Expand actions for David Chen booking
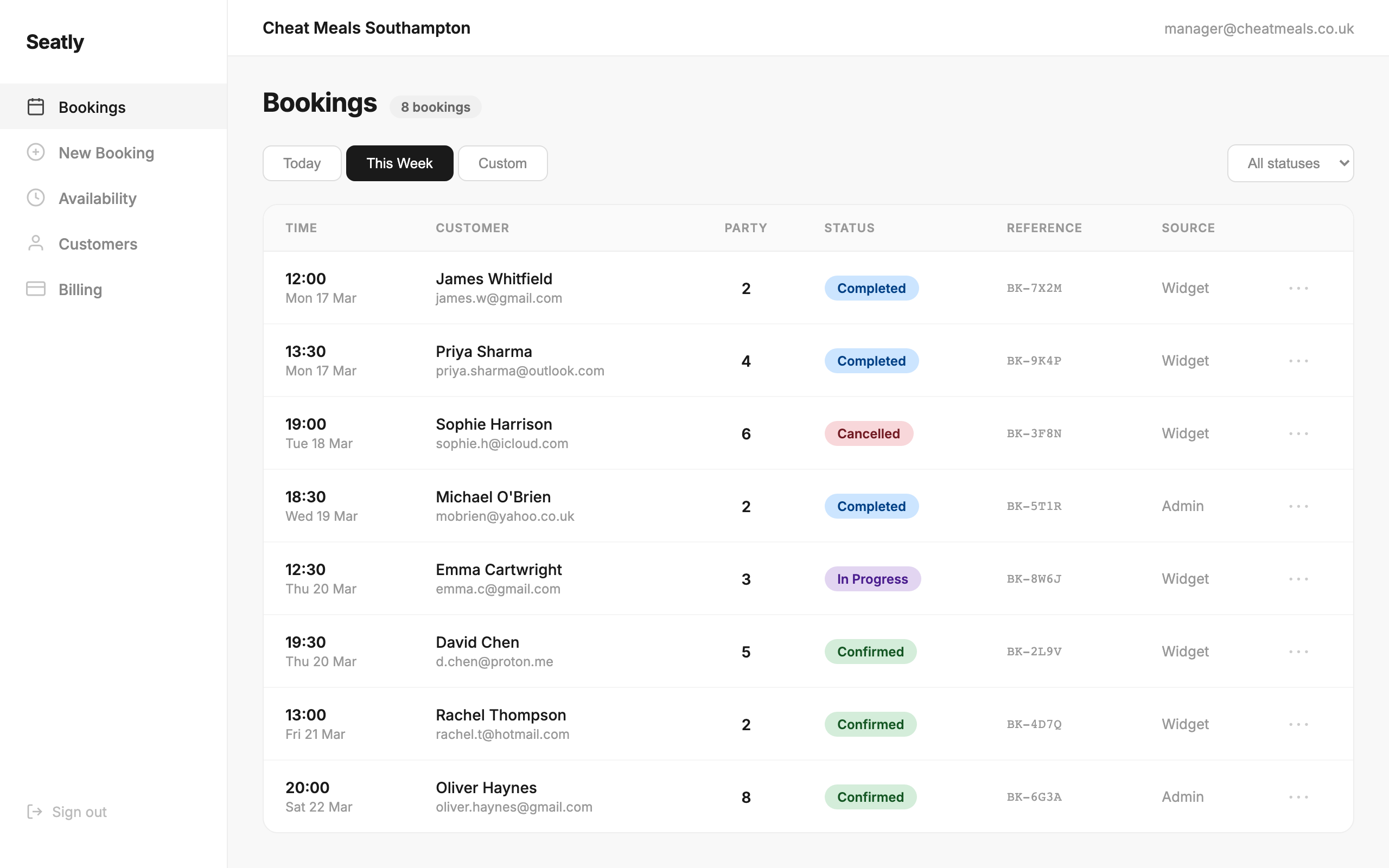 tap(1299, 652)
